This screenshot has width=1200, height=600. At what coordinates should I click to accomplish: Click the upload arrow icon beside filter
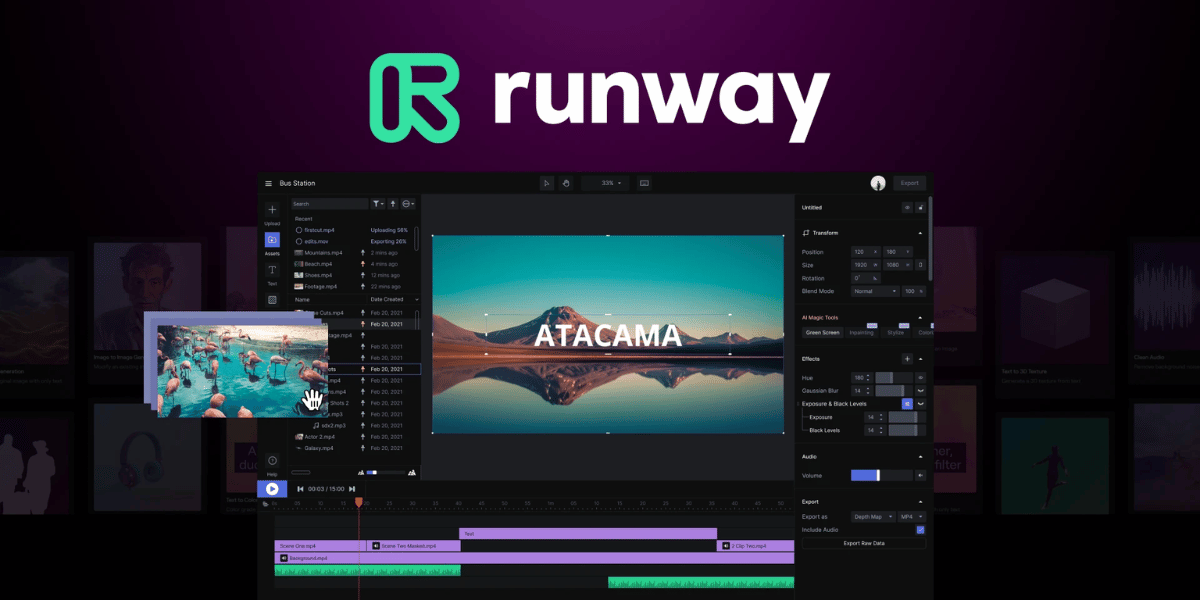tap(393, 203)
